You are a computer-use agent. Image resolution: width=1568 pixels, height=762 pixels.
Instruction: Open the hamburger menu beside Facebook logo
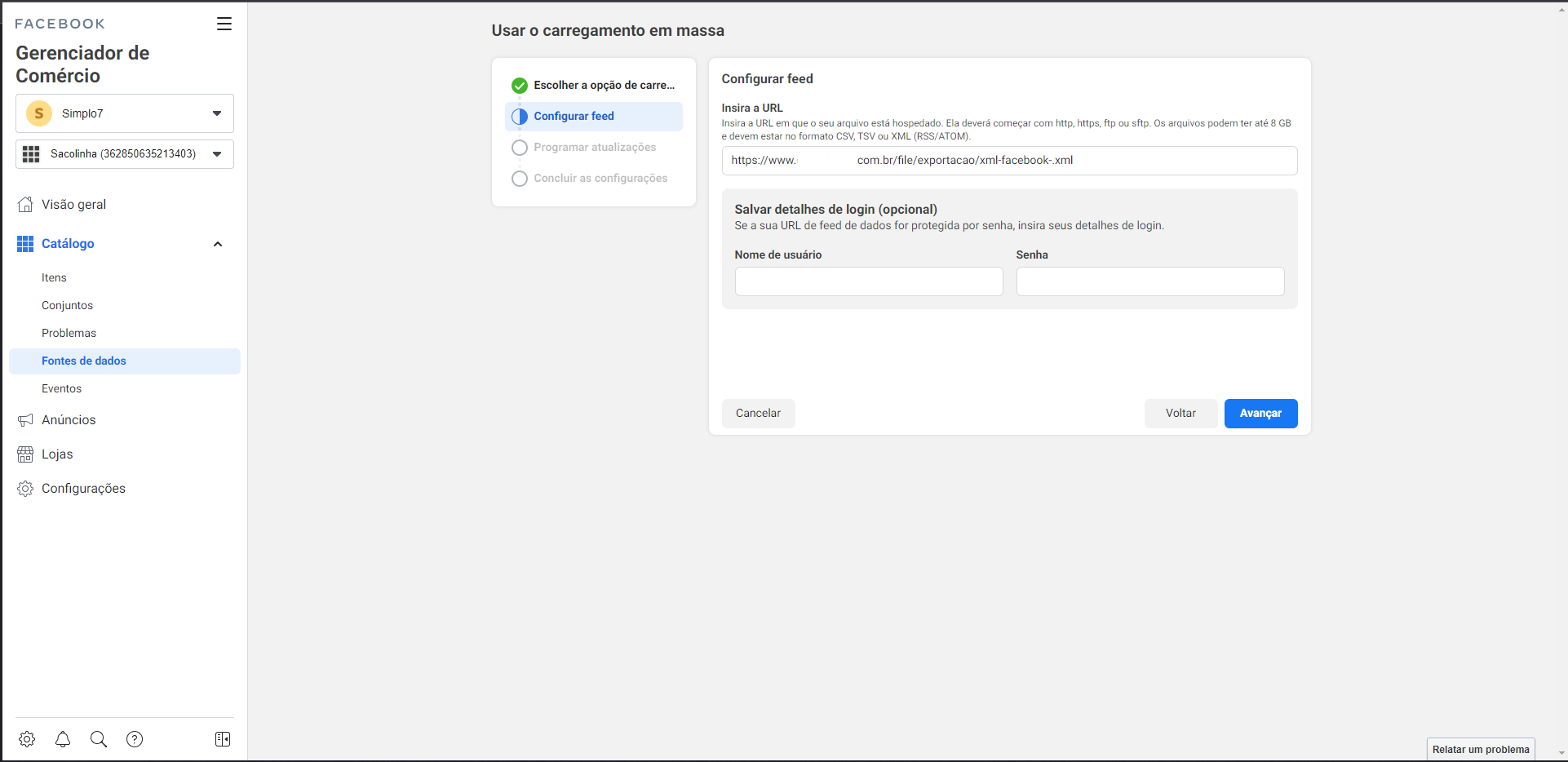pyautogui.click(x=224, y=24)
